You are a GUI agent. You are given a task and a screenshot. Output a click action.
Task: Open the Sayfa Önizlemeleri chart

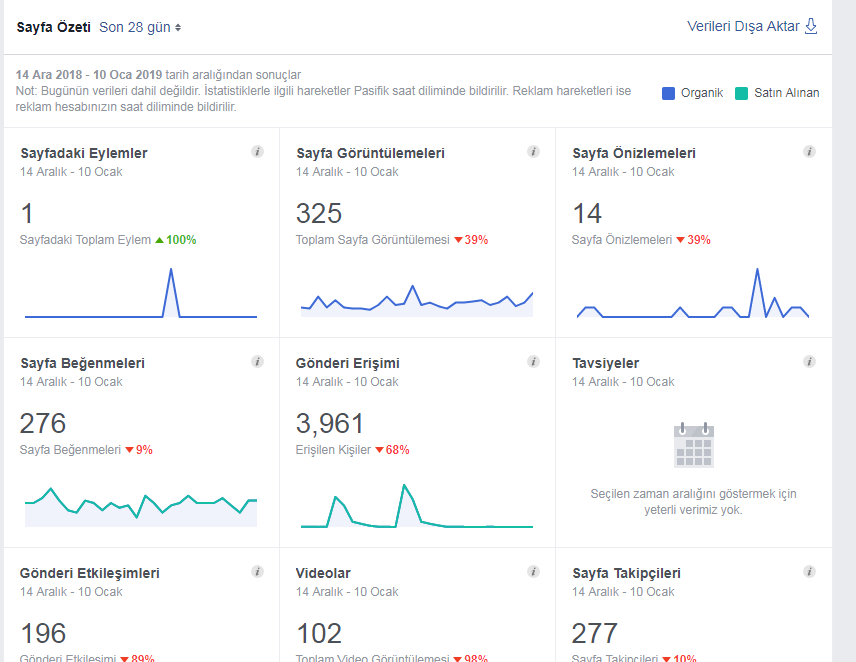click(x=693, y=293)
